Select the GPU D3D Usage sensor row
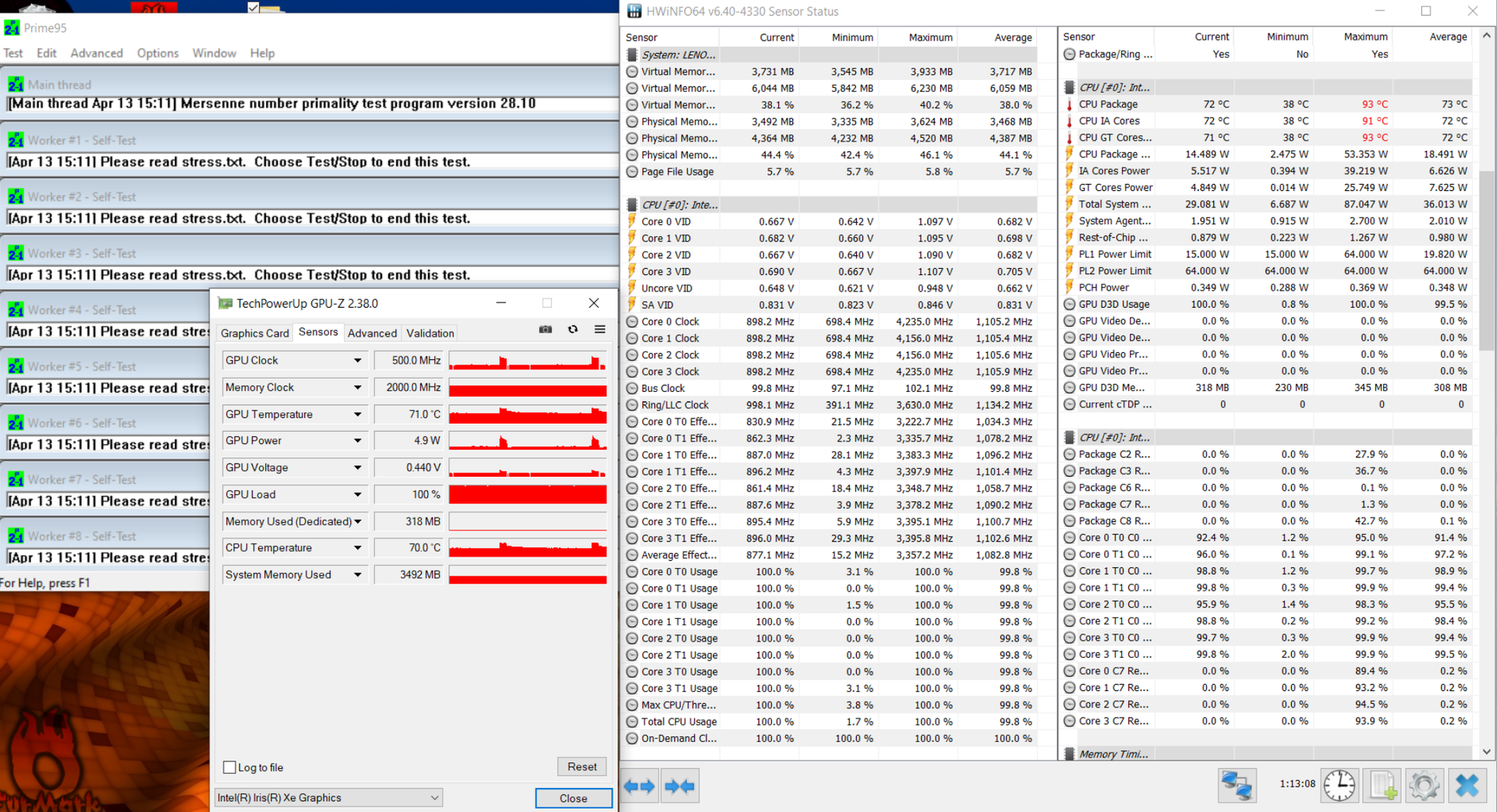 coord(1268,304)
